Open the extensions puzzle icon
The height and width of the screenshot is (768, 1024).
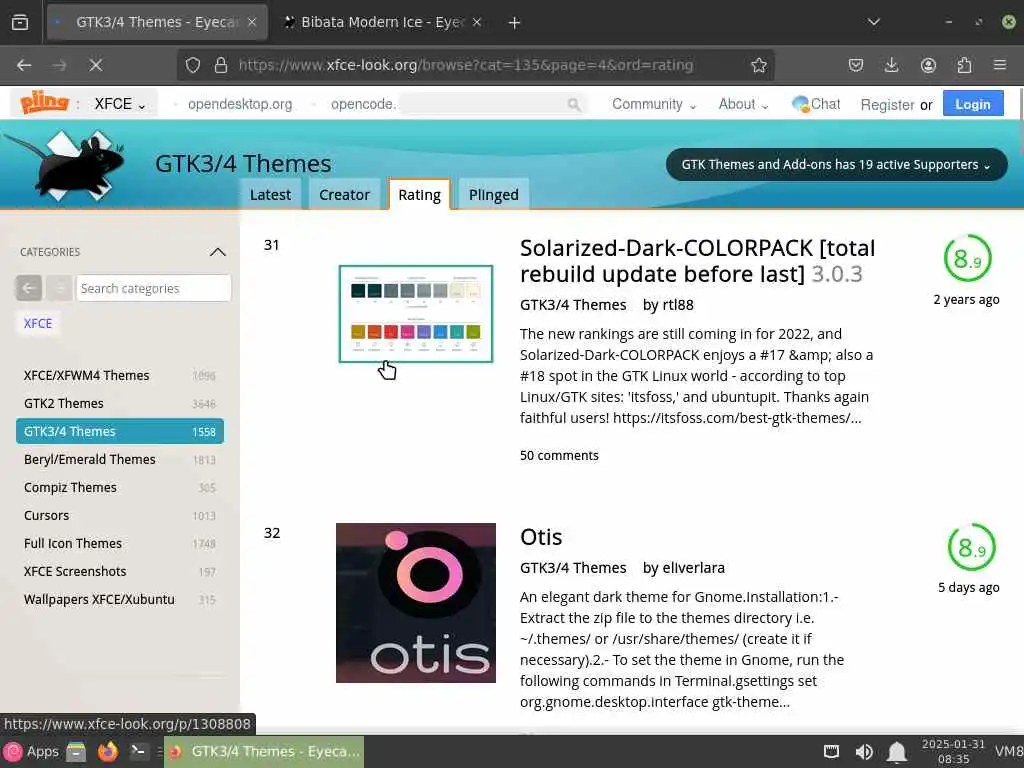coord(964,65)
